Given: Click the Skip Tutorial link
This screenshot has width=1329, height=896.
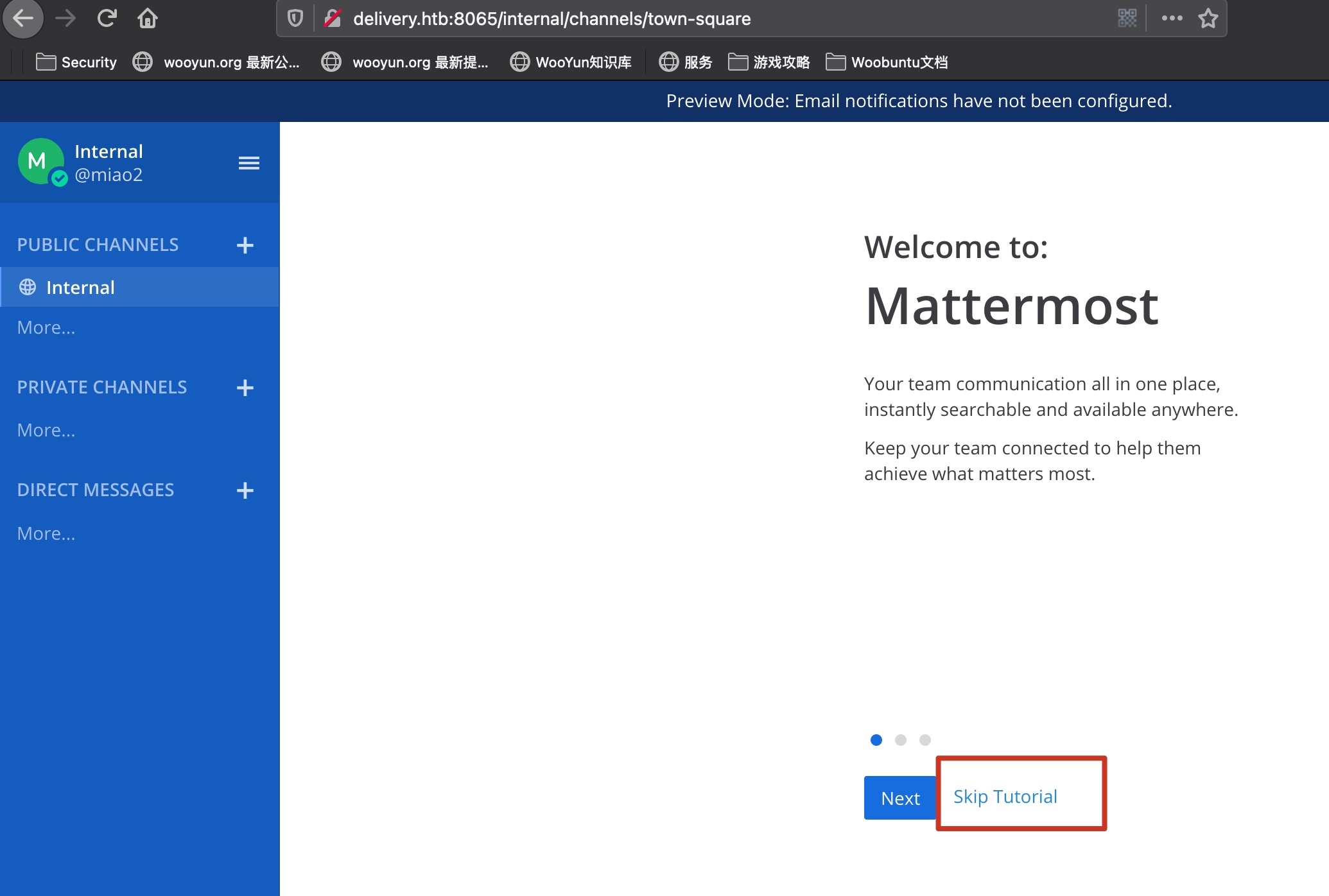Looking at the screenshot, I should pos(1005,797).
